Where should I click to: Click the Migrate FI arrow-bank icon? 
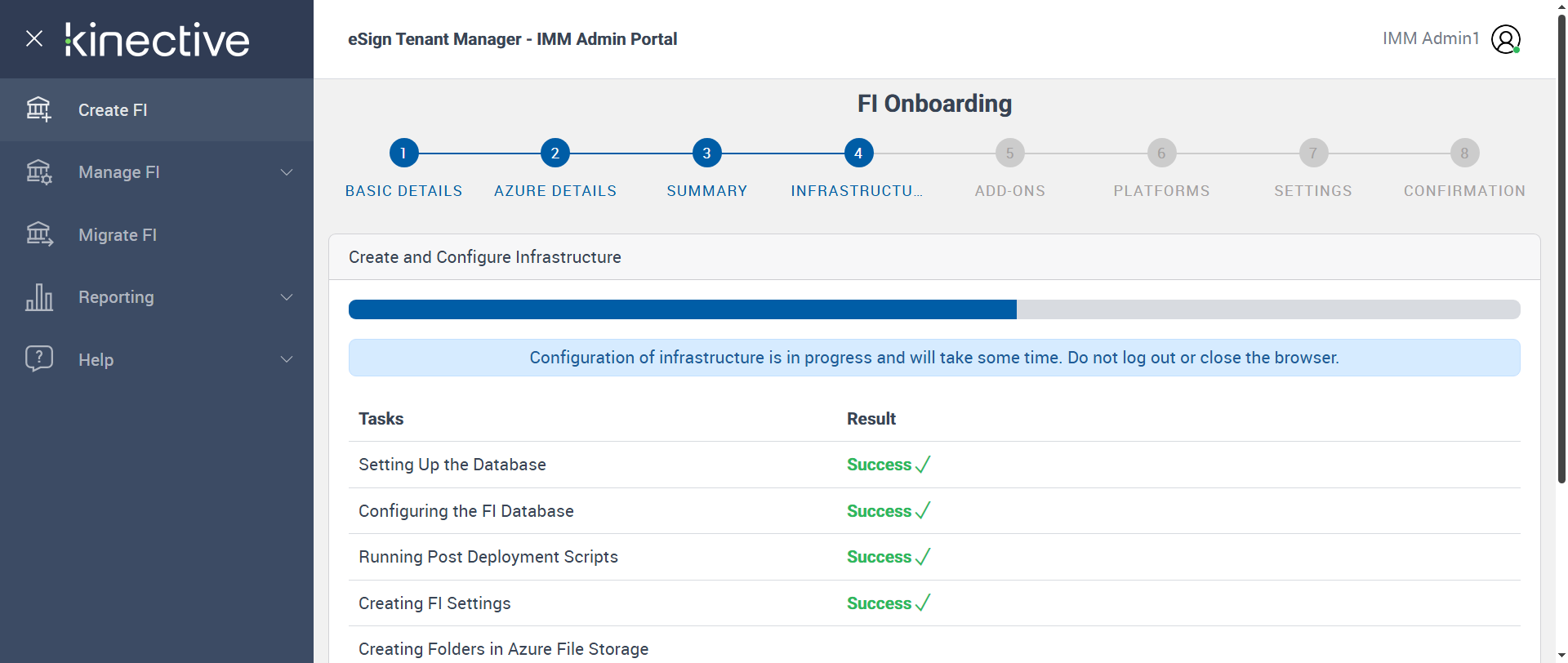[x=38, y=234]
